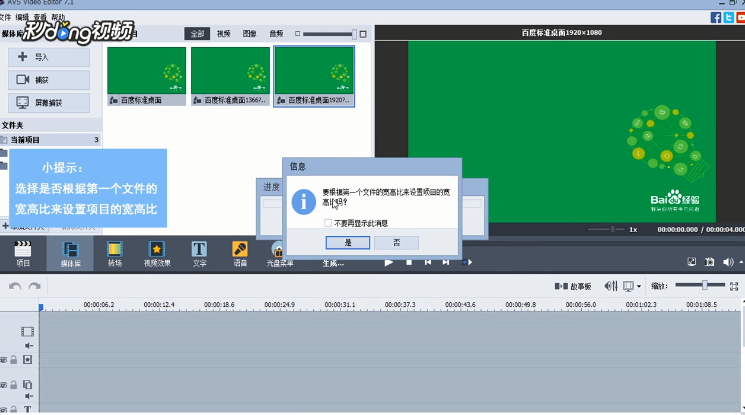Screen dimensions: 745x415
Task: Lock the video effects track
Action: (x=14, y=360)
